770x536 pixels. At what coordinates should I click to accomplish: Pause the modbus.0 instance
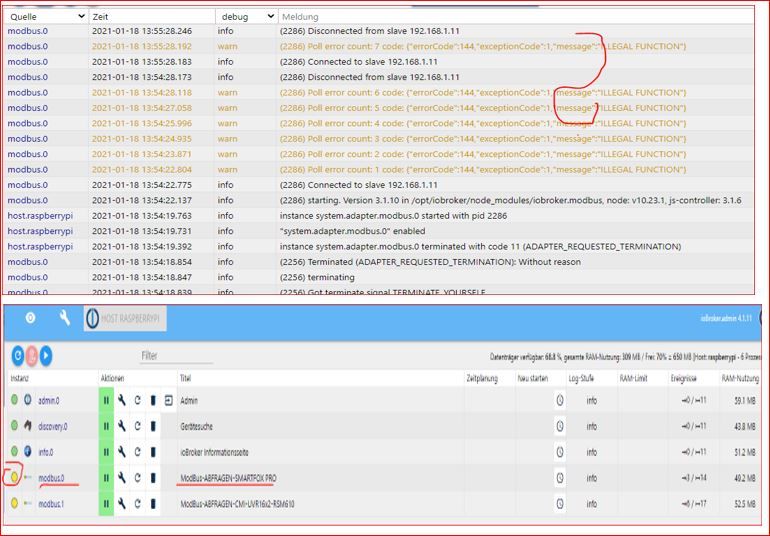click(106, 478)
